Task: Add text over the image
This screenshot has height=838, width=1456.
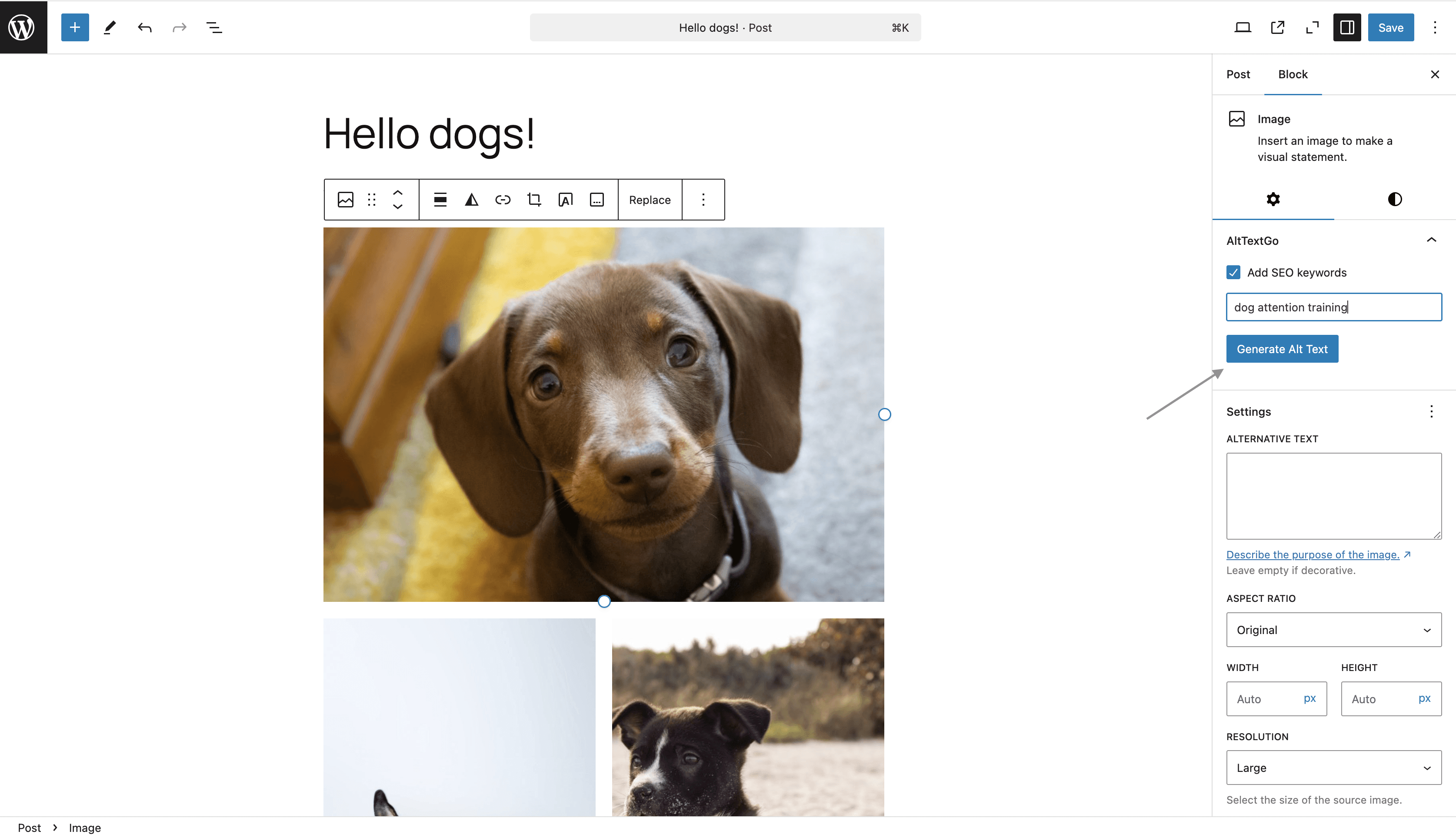Action: pos(565,200)
